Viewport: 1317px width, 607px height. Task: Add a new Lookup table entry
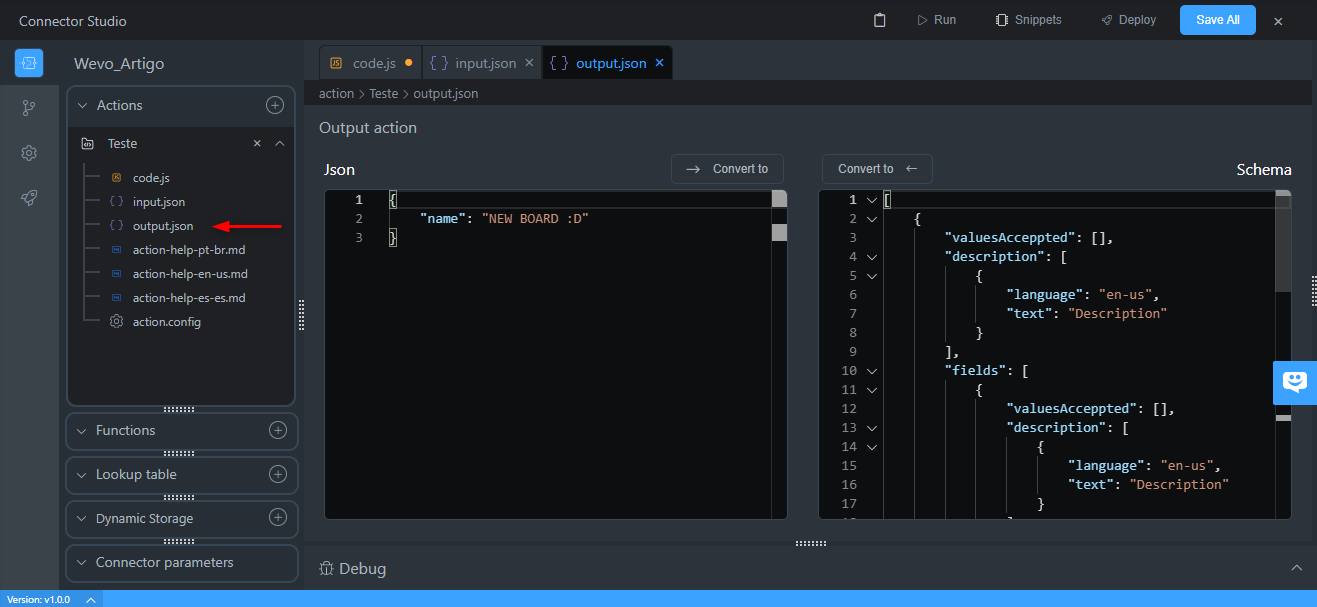pos(278,474)
